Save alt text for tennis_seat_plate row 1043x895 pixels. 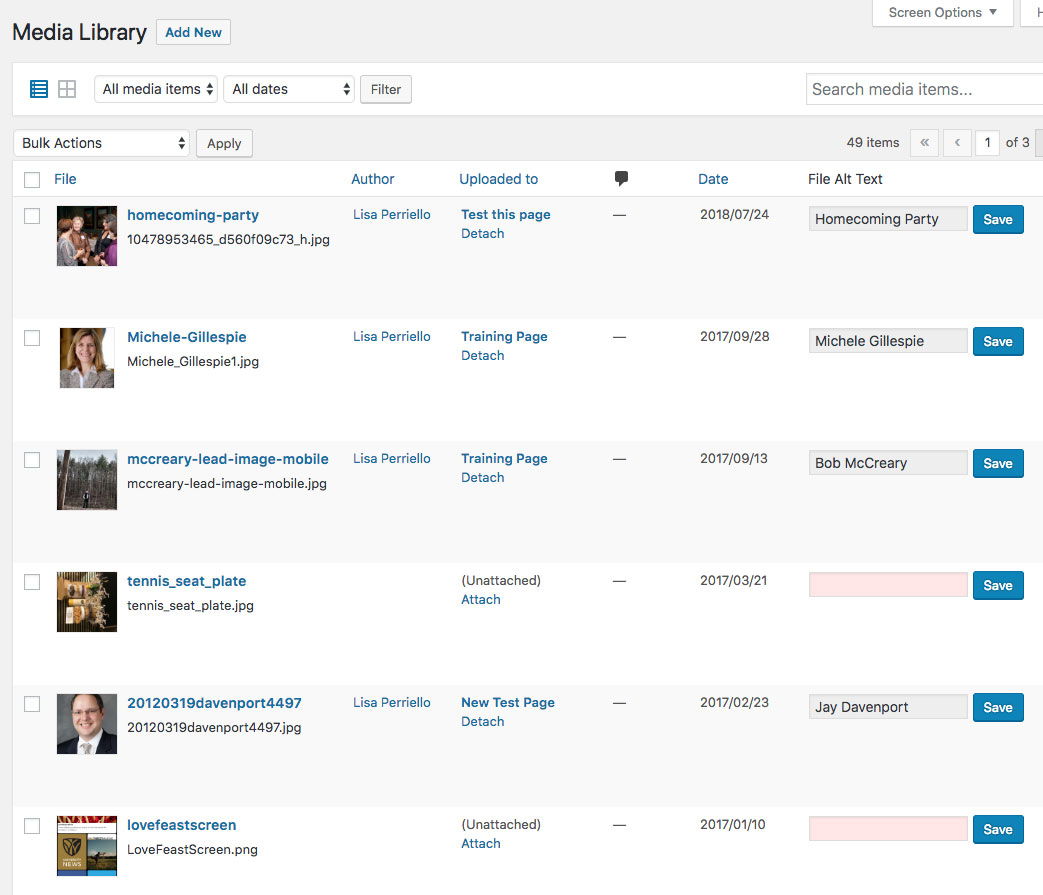click(x=998, y=585)
